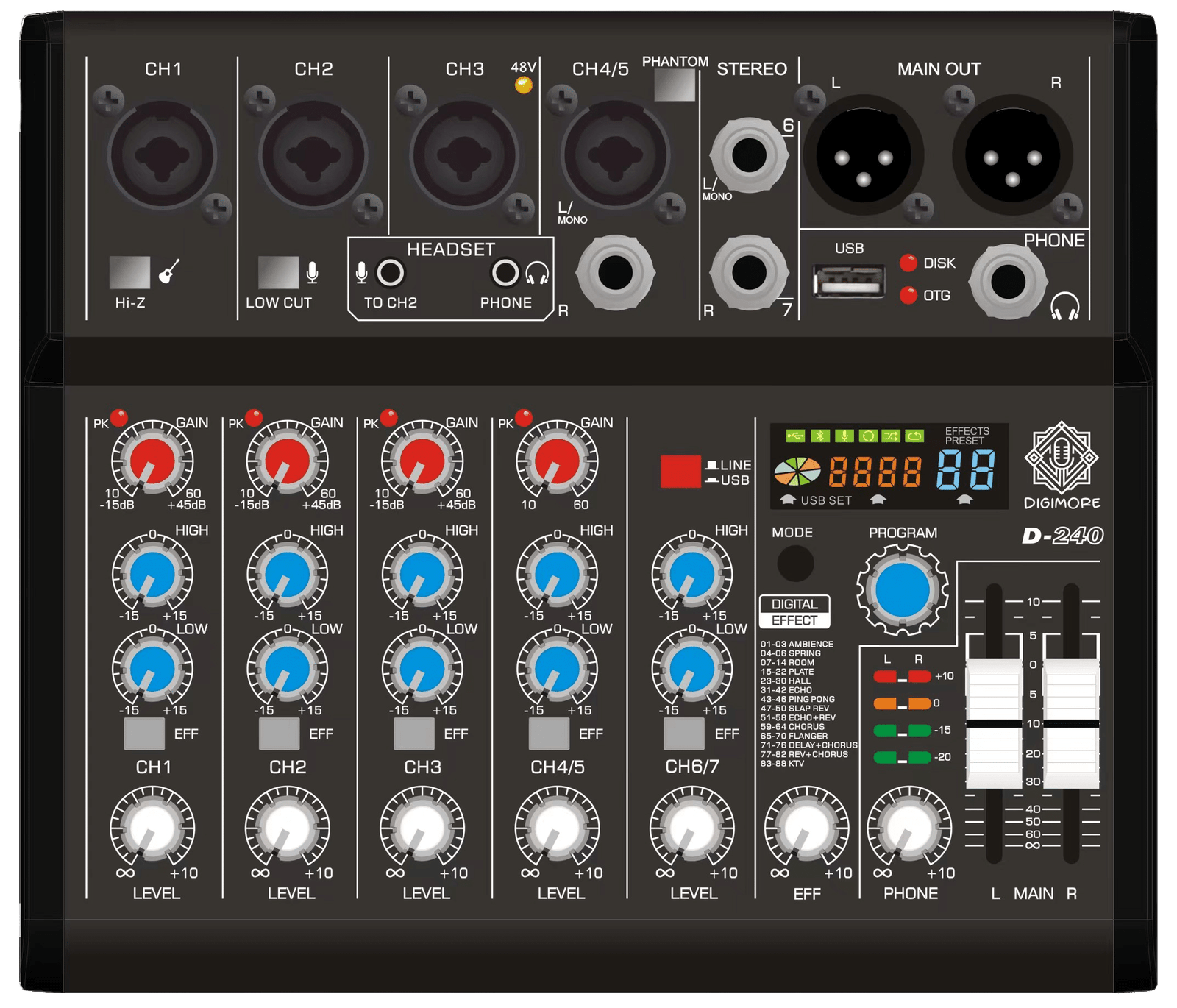Click the CH2 blue HIGH EQ knob
Image resolution: width=1177 pixels, height=1008 pixels.
click(287, 574)
